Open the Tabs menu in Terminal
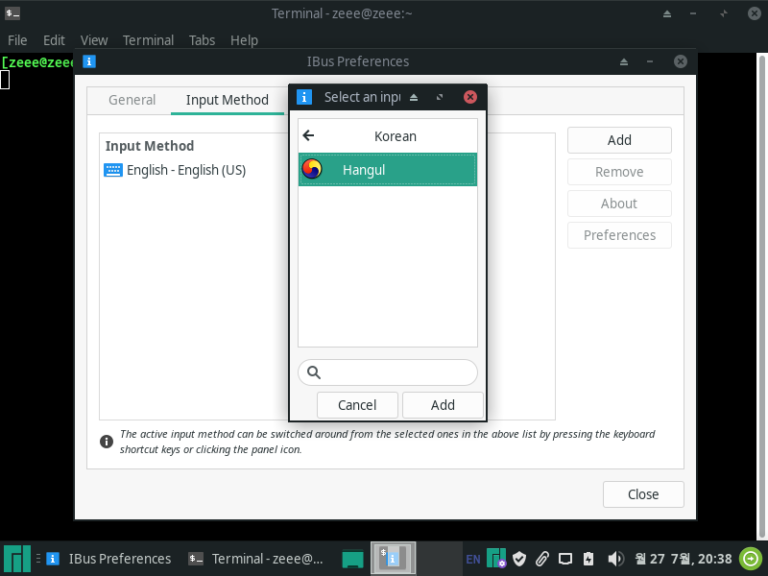Viewport: 768px width, 576px height. 202,40
